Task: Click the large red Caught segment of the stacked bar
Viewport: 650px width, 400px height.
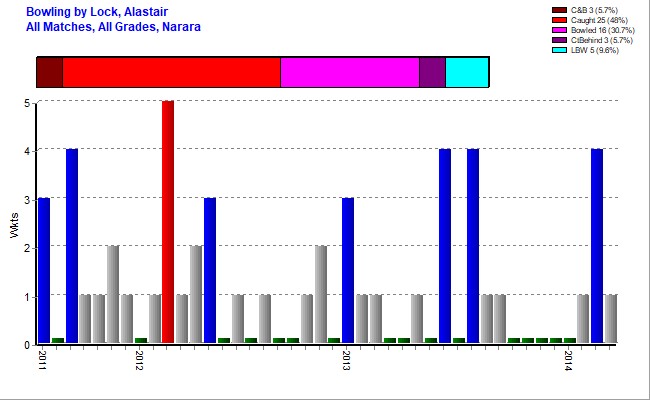Action: click(x=172, y=72)
